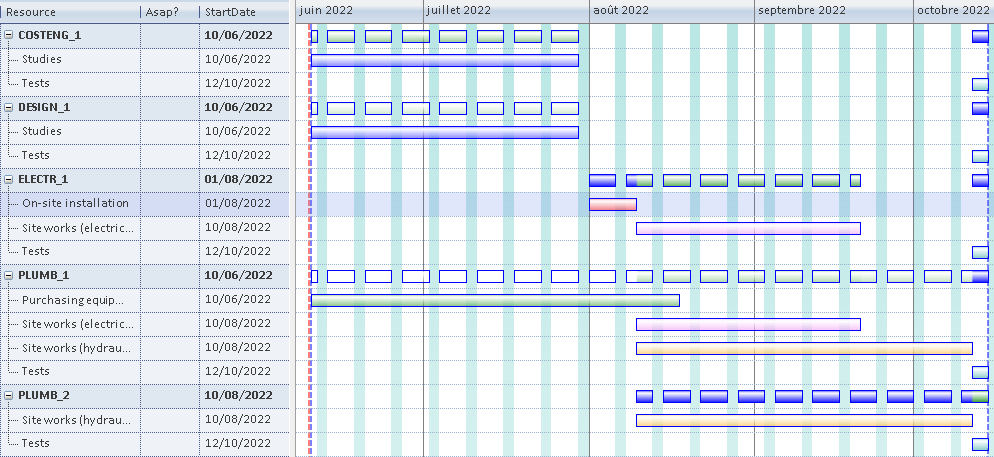The image size is (994, 457).
Task: Select the On-site installation task row
Action: (x=75, y=203)
